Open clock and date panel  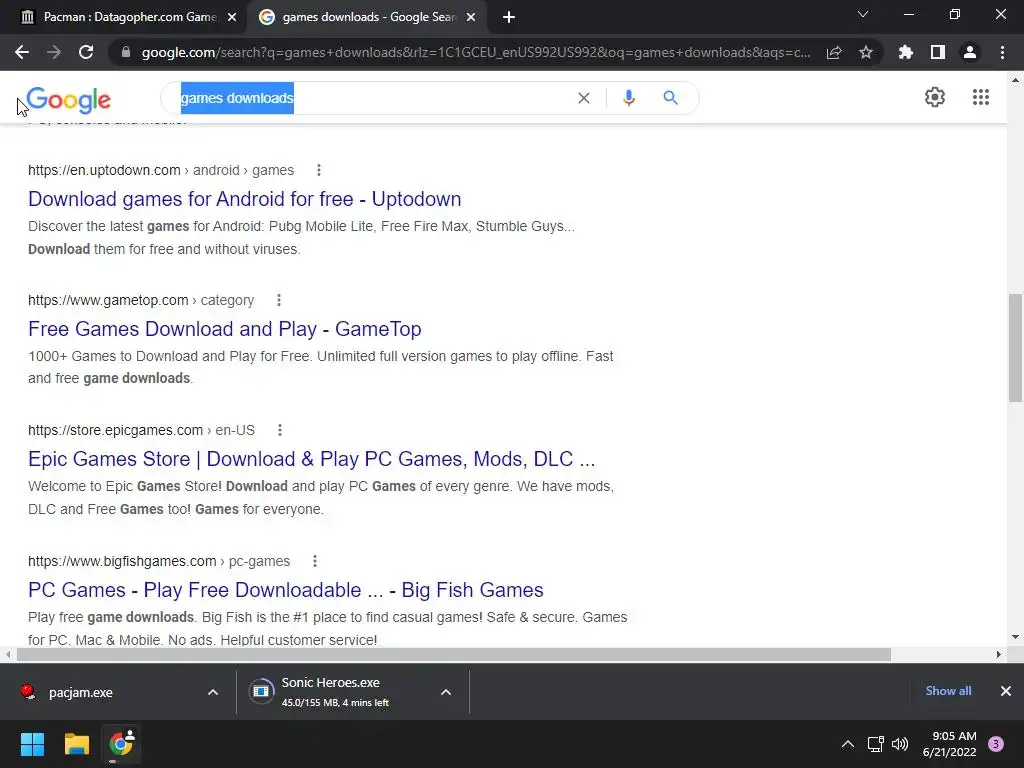[950, 744]
